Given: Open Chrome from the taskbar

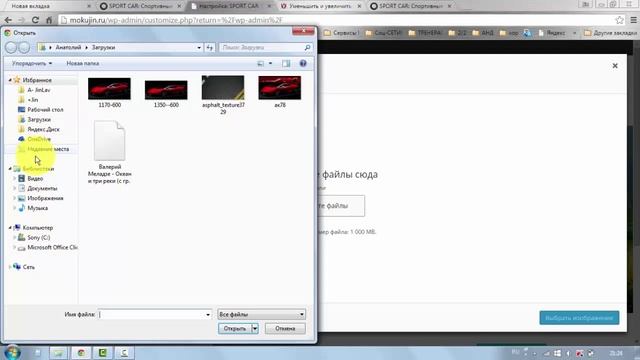Looking at the screenshot, I should [x=81, y=353].
